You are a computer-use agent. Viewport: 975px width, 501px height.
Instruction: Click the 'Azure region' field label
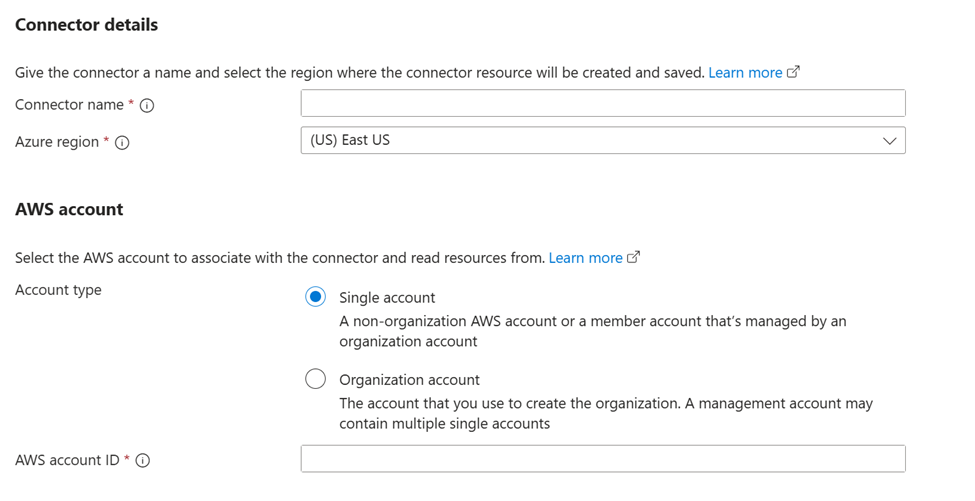click(x=57, y=142)
